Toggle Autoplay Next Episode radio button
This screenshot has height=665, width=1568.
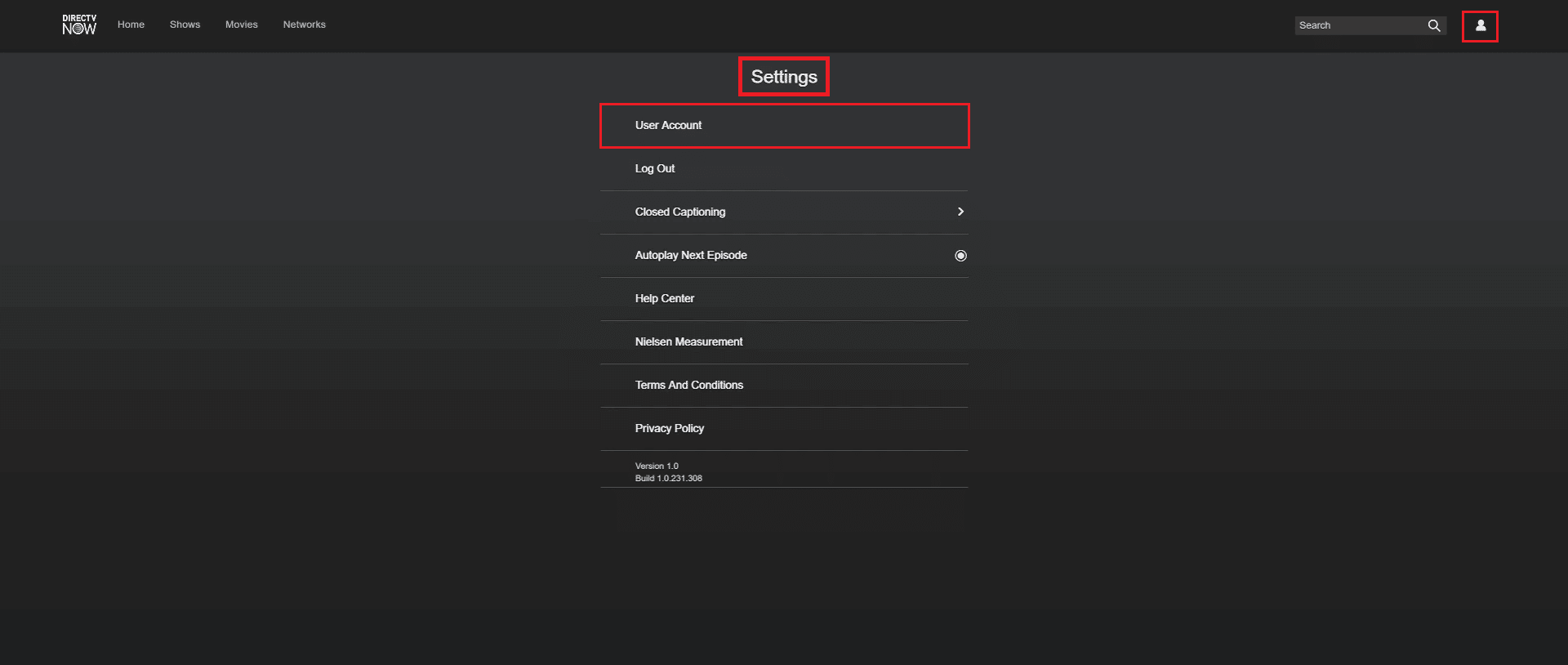pyautogui.click(x=960, y=256)
